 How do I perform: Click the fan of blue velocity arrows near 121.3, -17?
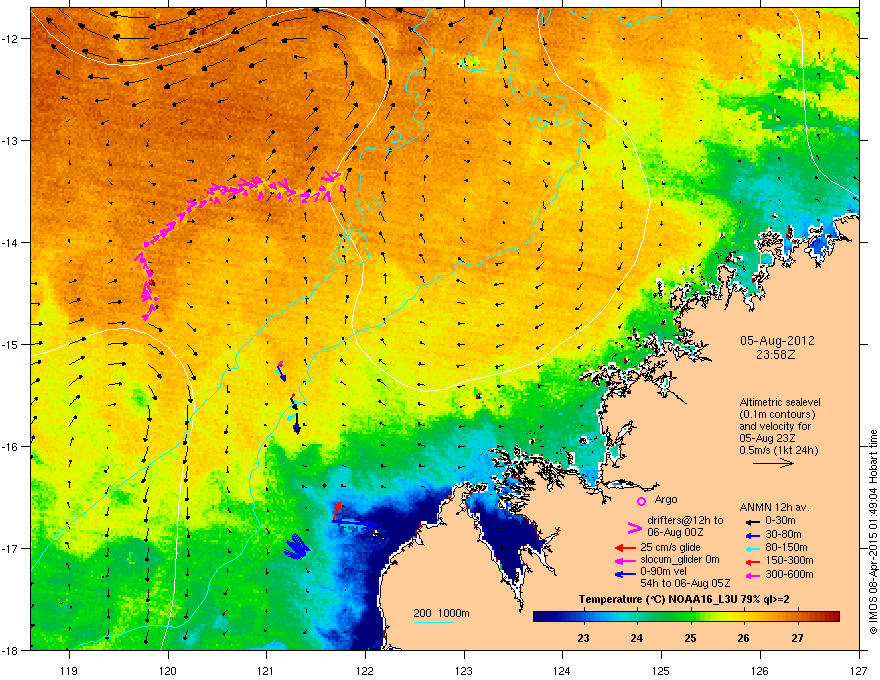click(297, 546)
